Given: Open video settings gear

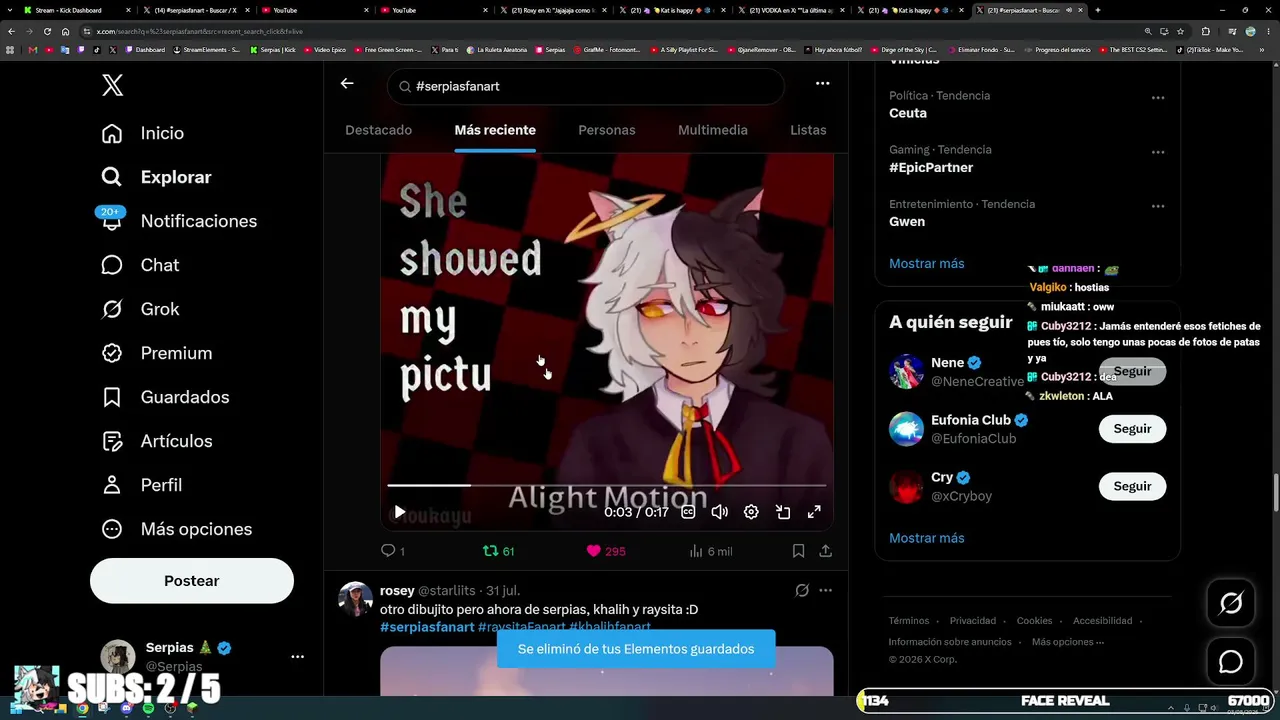Looking at the screenshot, I should coord(751,512).
